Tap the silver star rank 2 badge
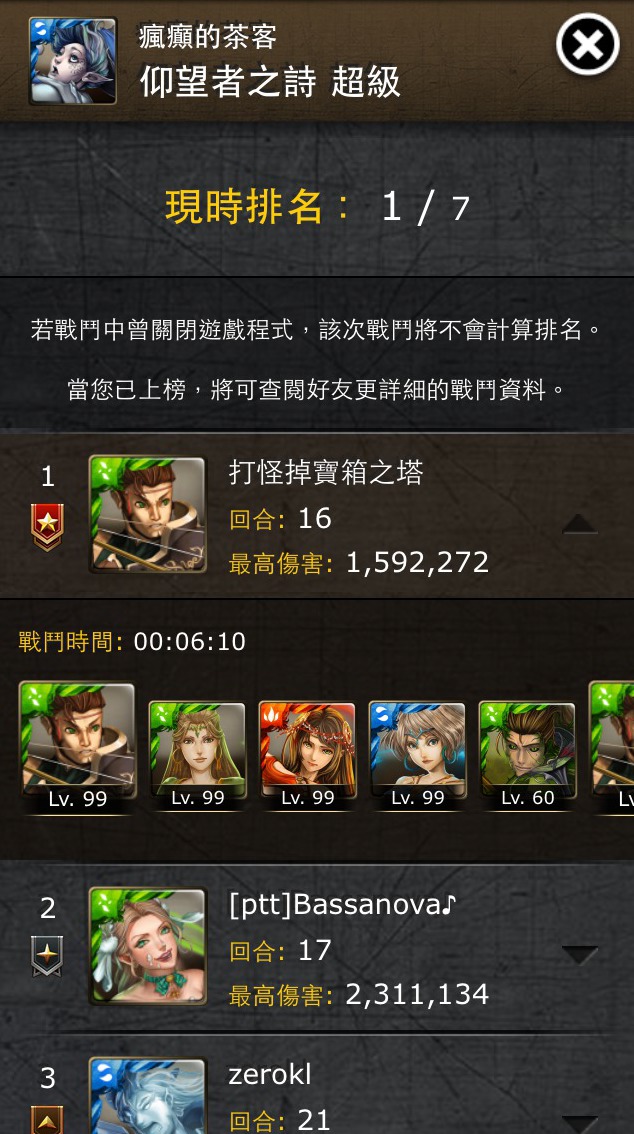The image size is (634, 1134). pyautogui.click(x=47, y=956)
